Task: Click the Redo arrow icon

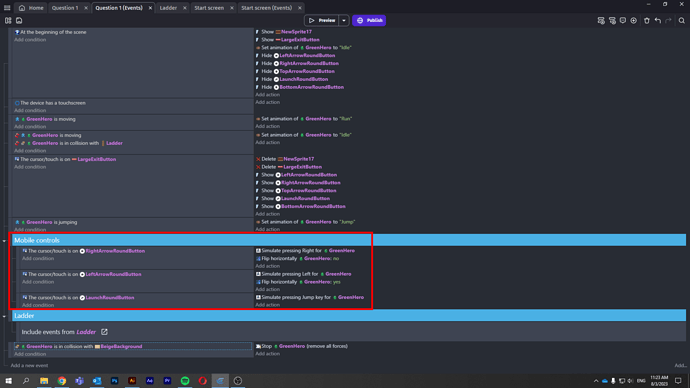Action: [x=668, y=21]
